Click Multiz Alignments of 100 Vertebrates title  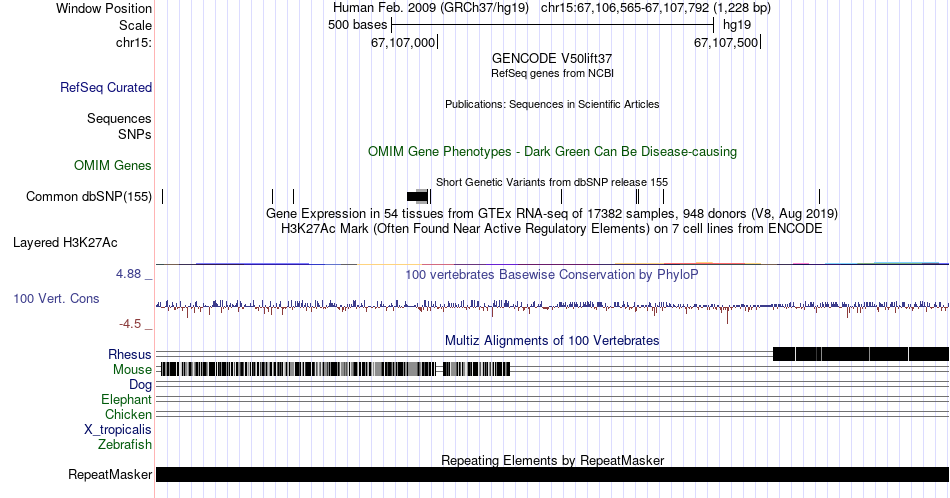click(x=552, y=340)
